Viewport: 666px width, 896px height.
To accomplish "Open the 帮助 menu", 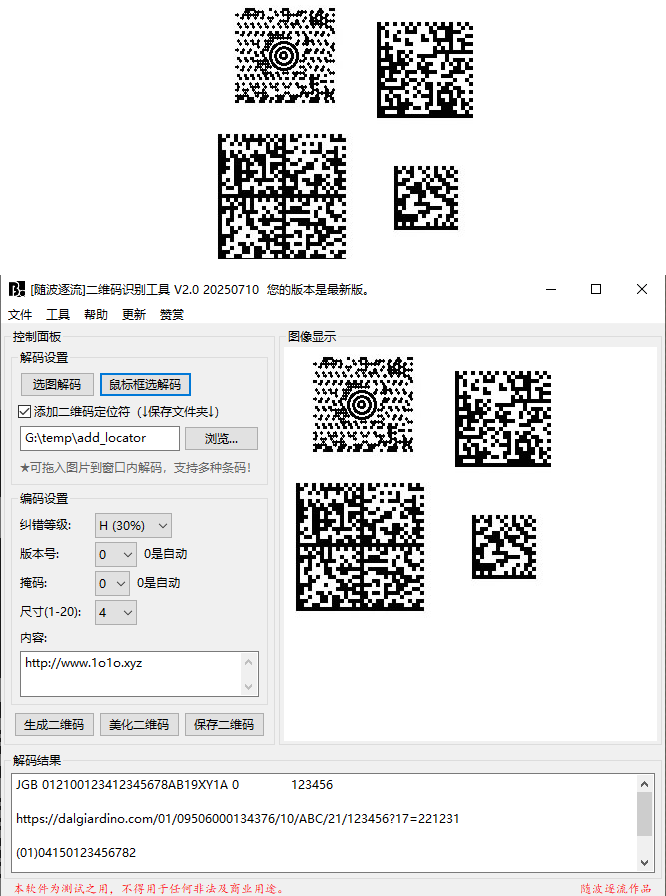I will click(x=95, y=314).
